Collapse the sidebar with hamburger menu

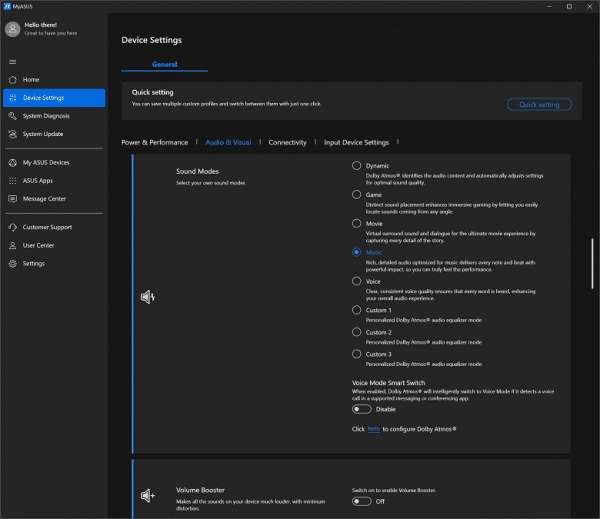tap(12, 61)
